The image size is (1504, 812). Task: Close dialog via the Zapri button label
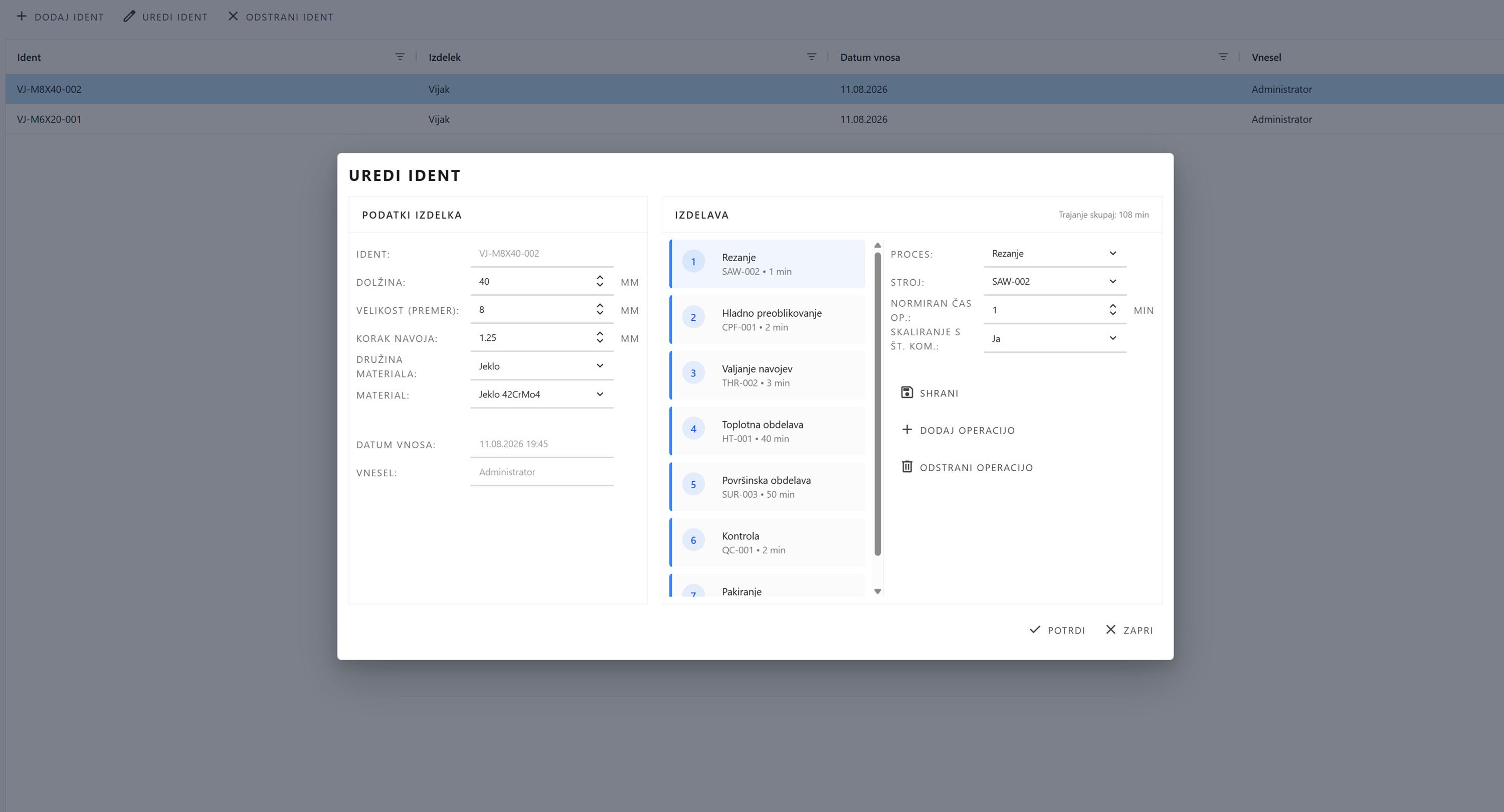tap(1138, 631)
